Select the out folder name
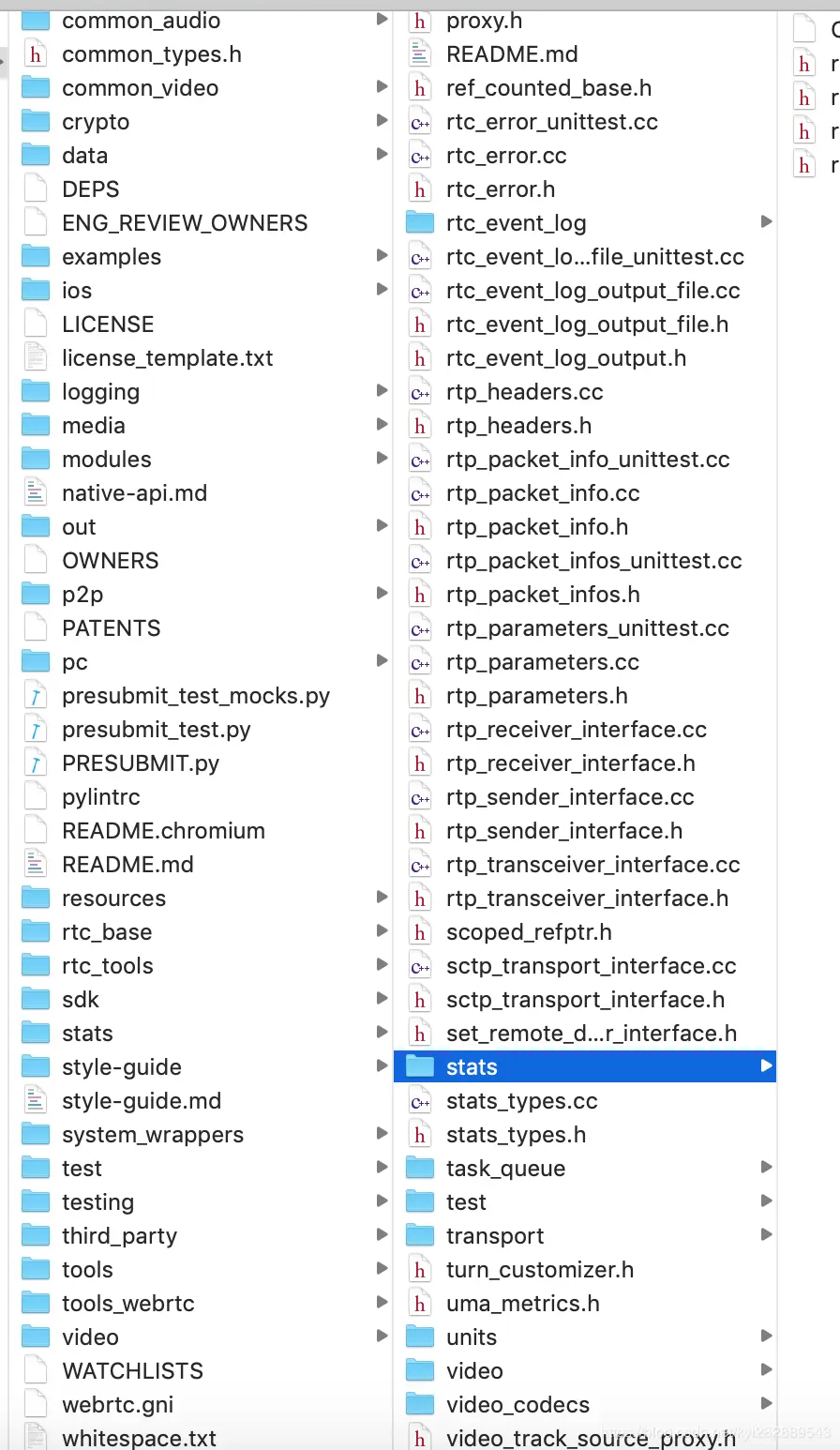Viewport: 840px width, 1450px height. tap(79, 527)
